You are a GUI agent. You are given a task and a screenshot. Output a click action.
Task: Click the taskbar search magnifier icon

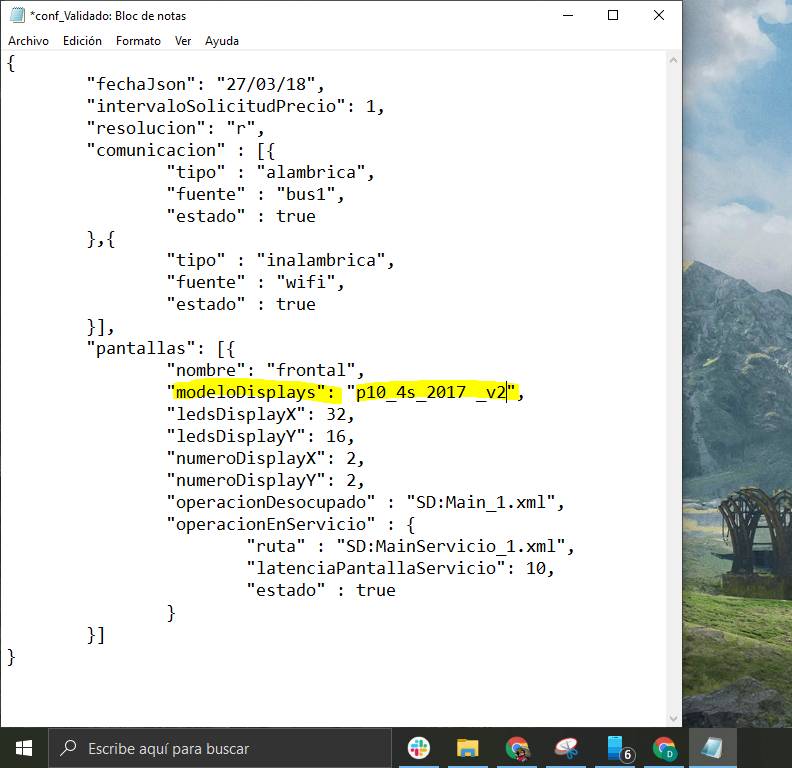(x=68, y=748)
